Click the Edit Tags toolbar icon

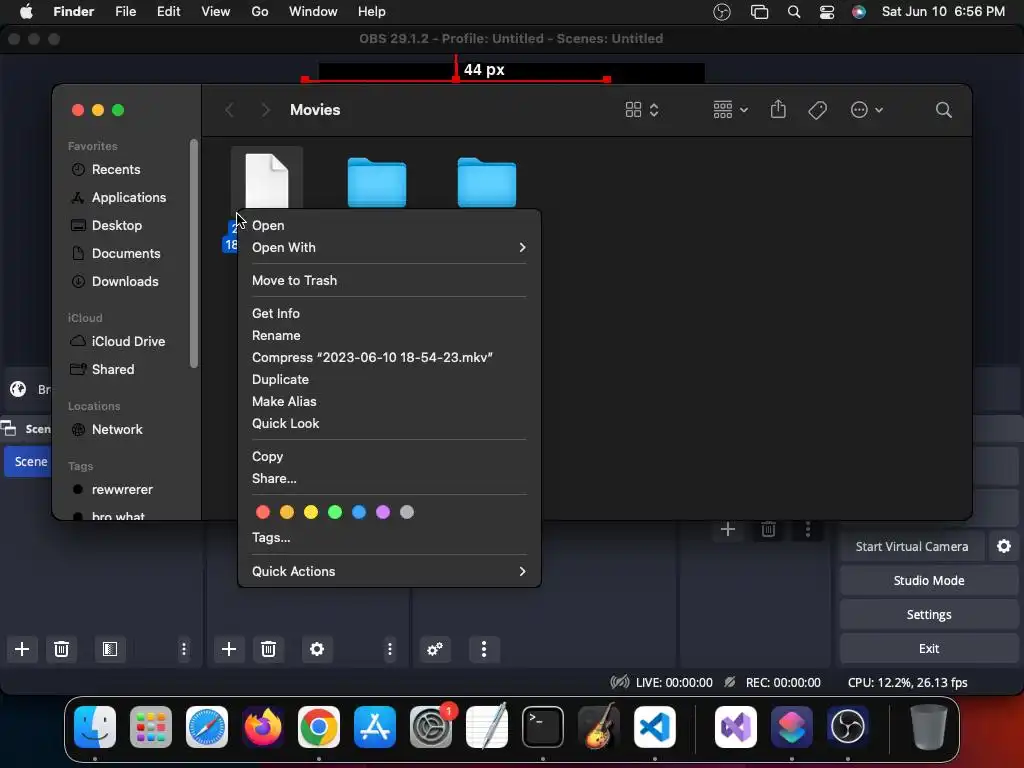pos(818,110)
